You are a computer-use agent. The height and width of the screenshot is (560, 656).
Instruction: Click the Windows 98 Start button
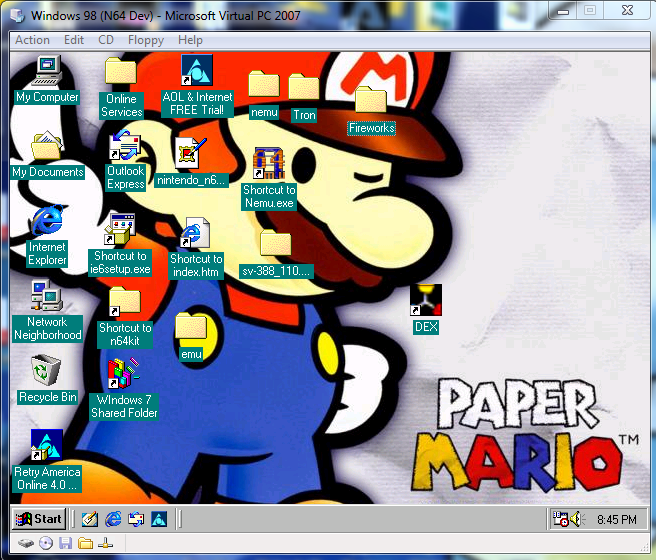pyautogui.click(x=39, y=519)
